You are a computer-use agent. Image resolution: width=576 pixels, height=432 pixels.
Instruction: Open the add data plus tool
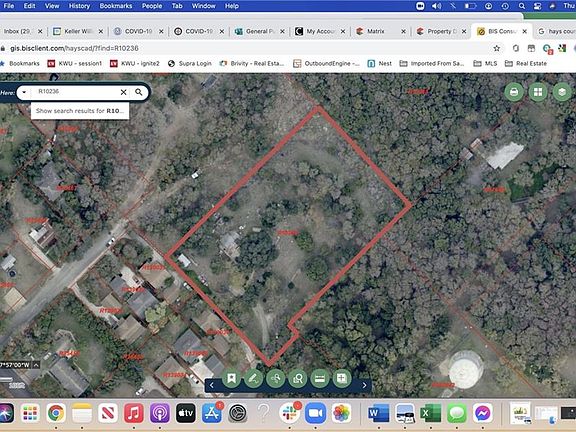point(342,378)
